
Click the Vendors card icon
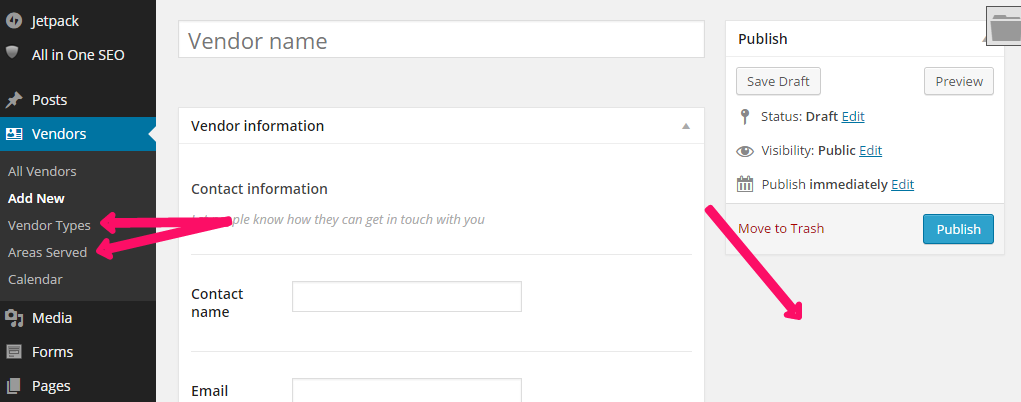[x=13, y=134]
